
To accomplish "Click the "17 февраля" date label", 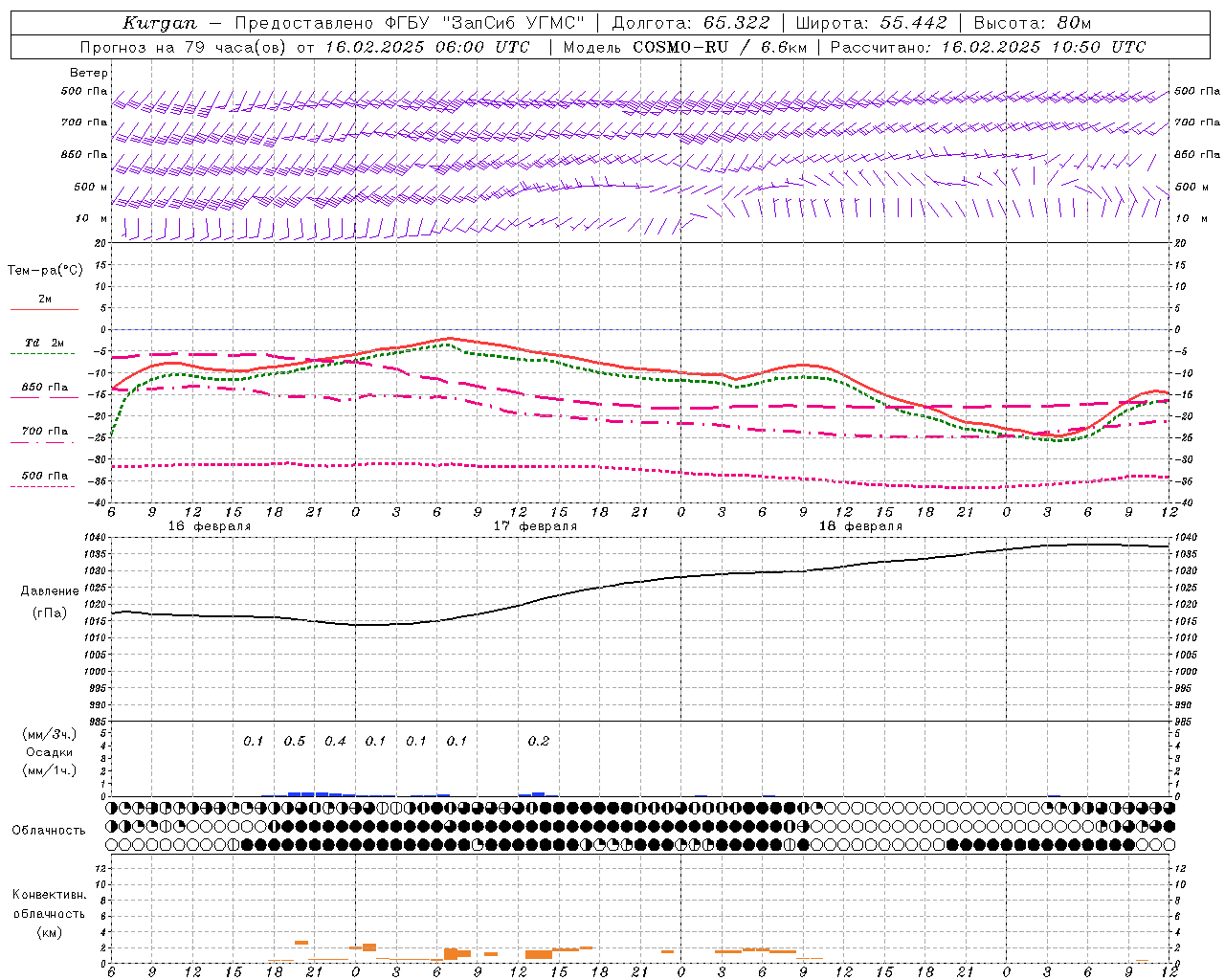I will click(x=535, y=526).
